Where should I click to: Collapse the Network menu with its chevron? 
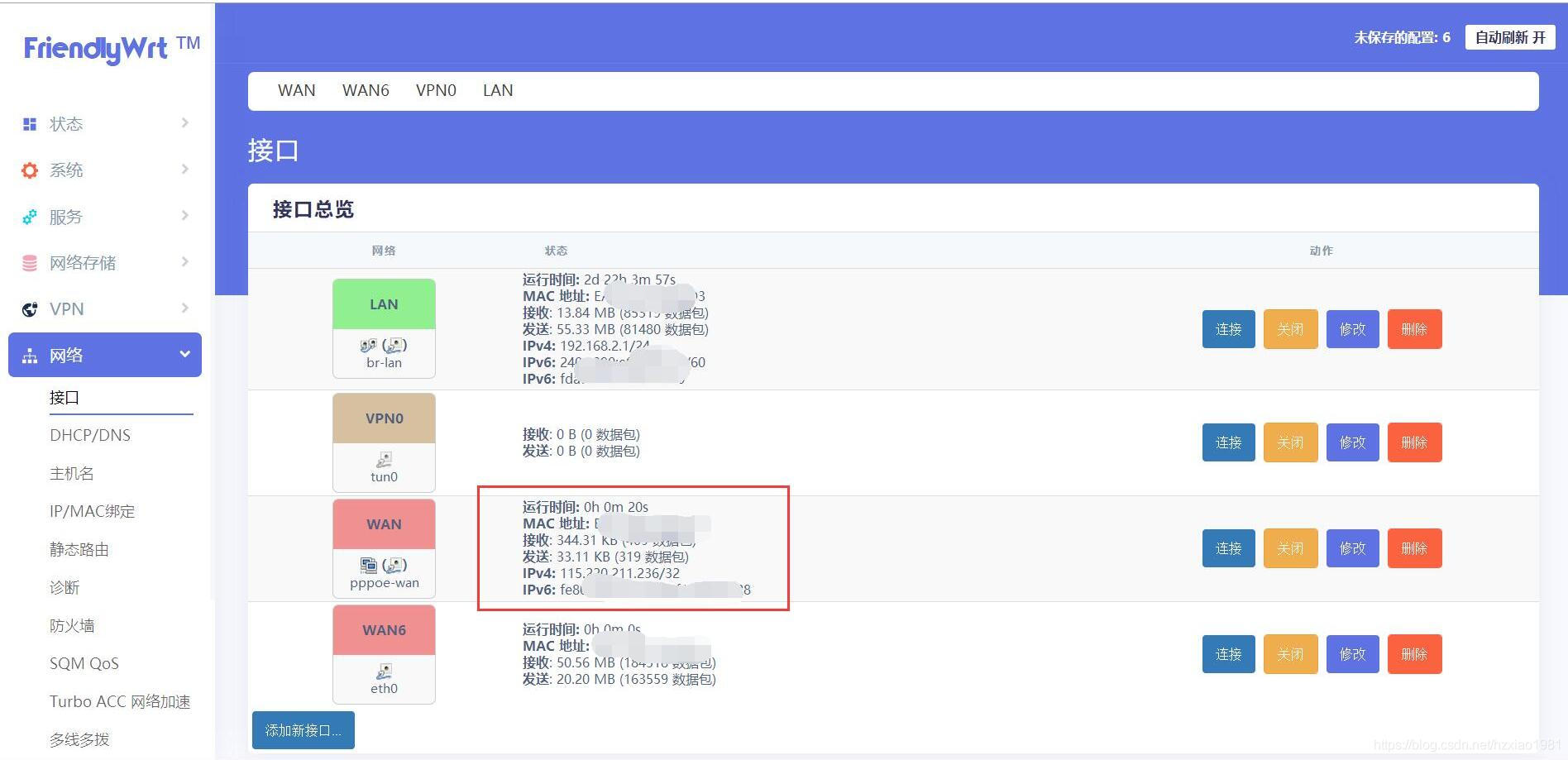(184, 355)
